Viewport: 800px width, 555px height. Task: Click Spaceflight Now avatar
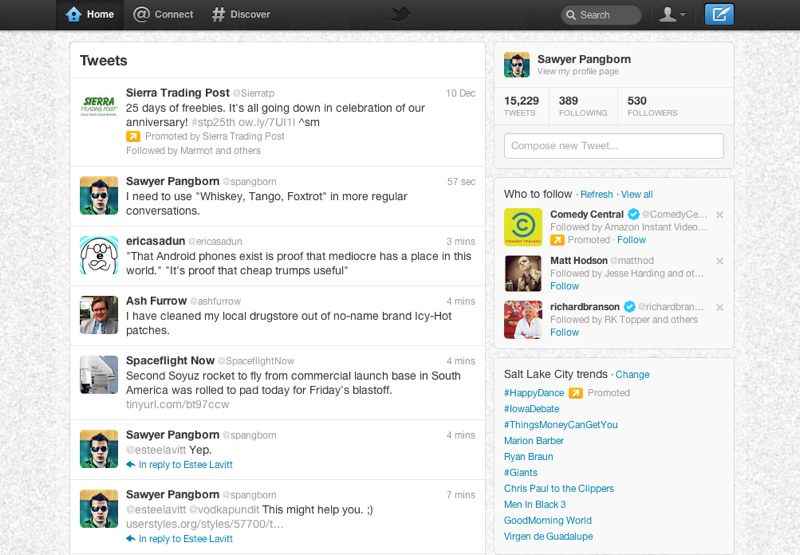point(99,374)
